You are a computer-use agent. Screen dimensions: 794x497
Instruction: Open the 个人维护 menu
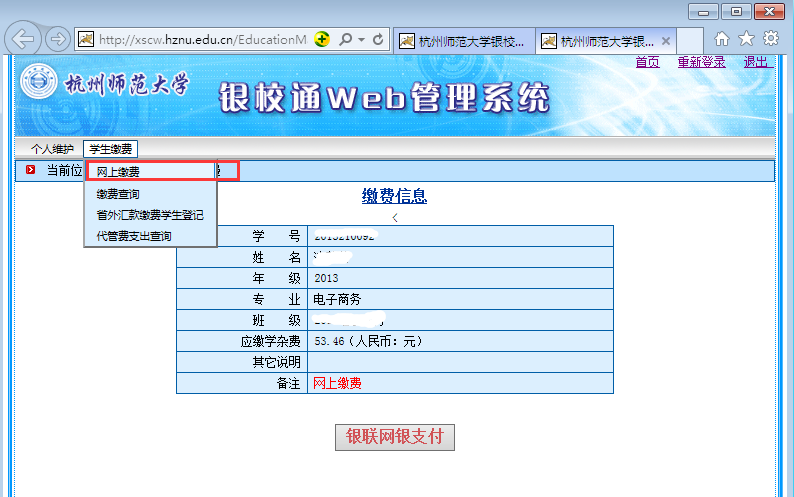click(52, 149)
